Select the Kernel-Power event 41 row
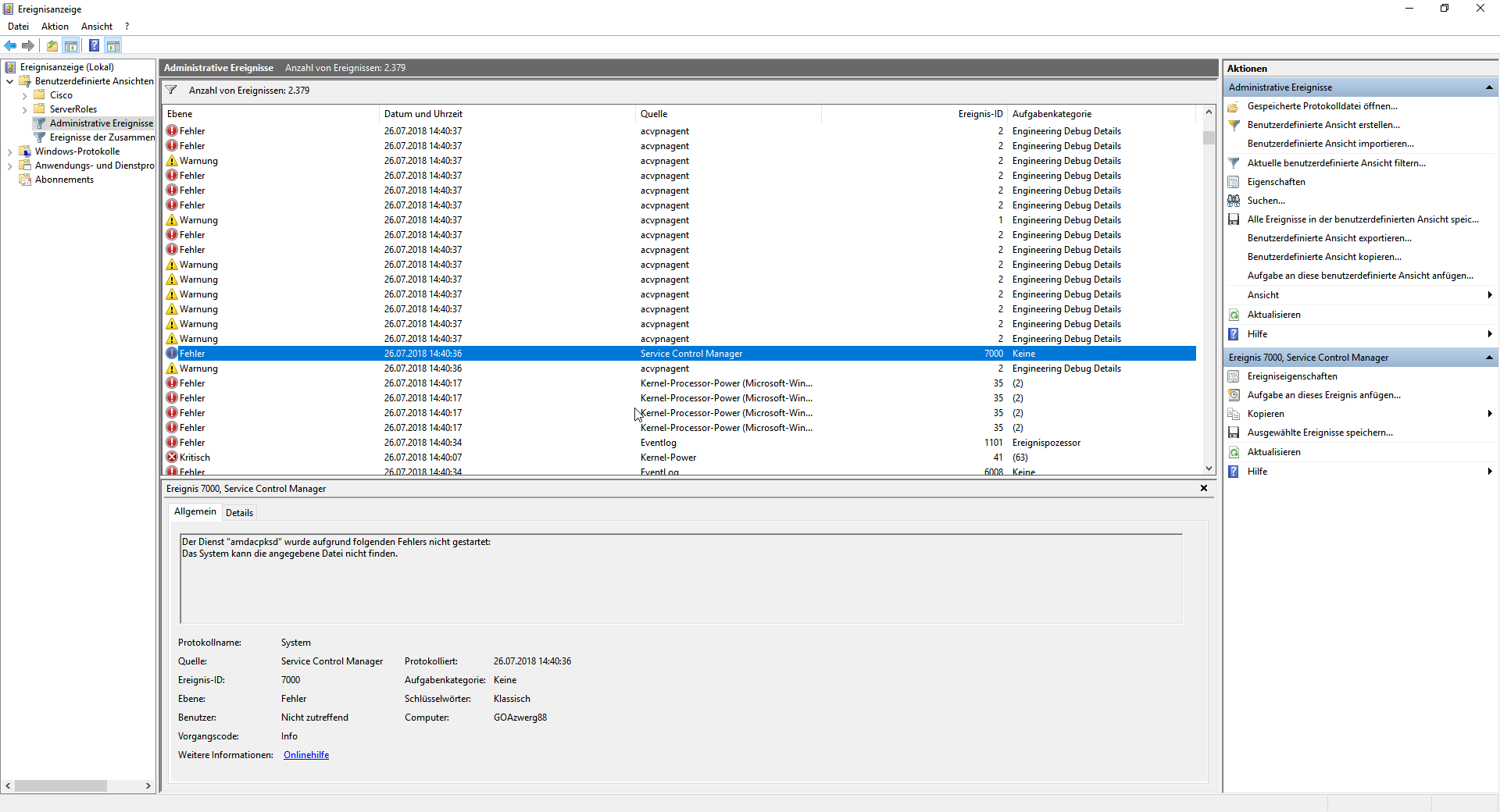 [680, 458]
